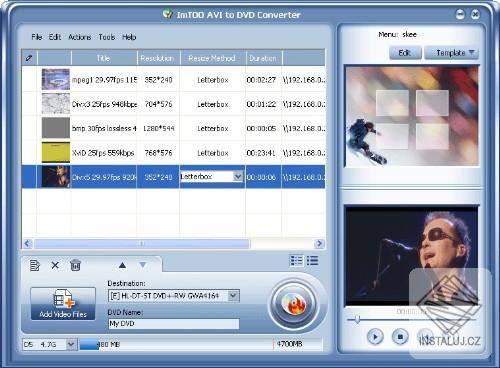Image resolution: width=500 pixels, height=368 pixels.
Task: Click the DVD Name input field
Action: coord(174,324)
